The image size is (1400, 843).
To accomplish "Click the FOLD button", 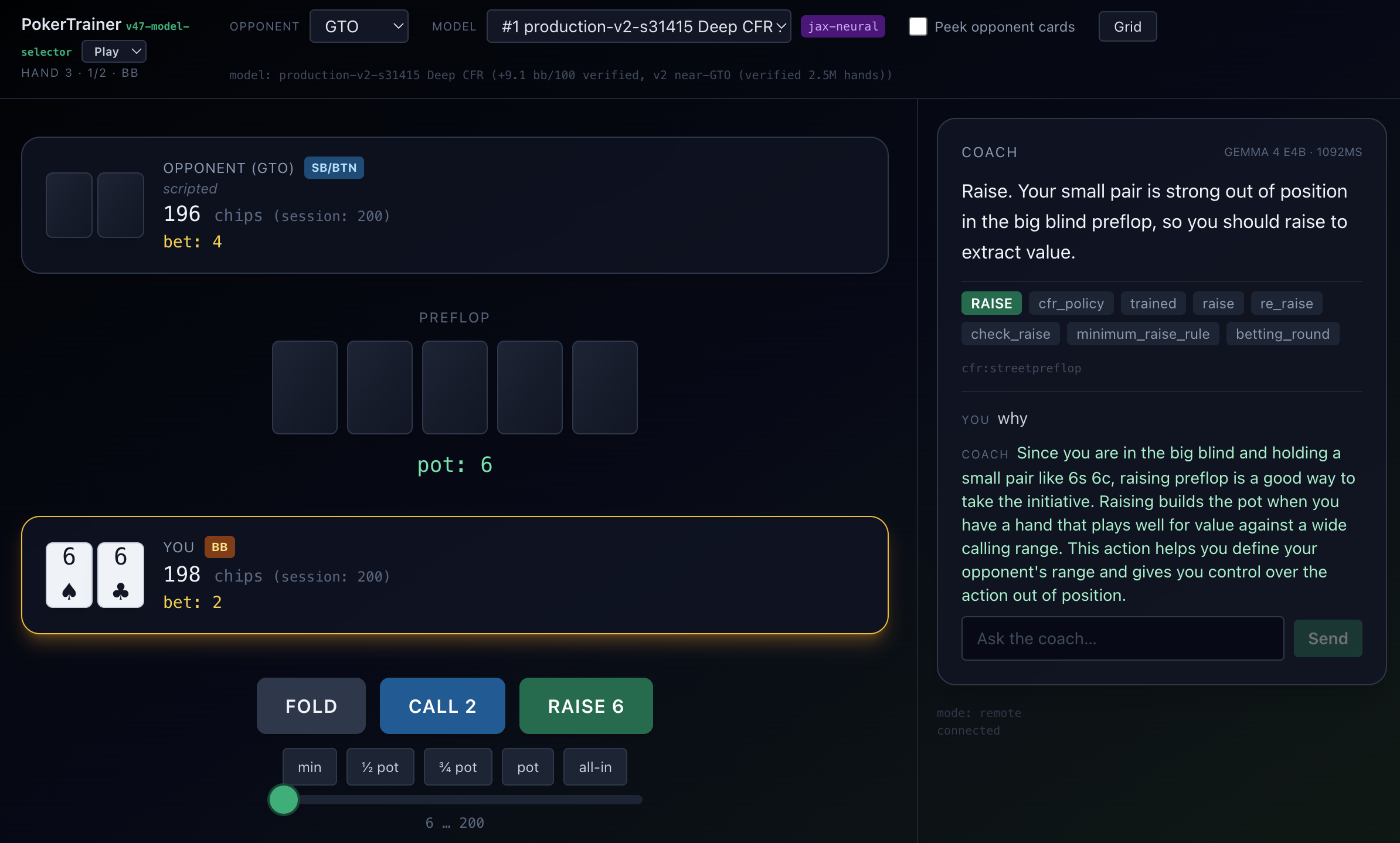I will click(x=311, y=706).
